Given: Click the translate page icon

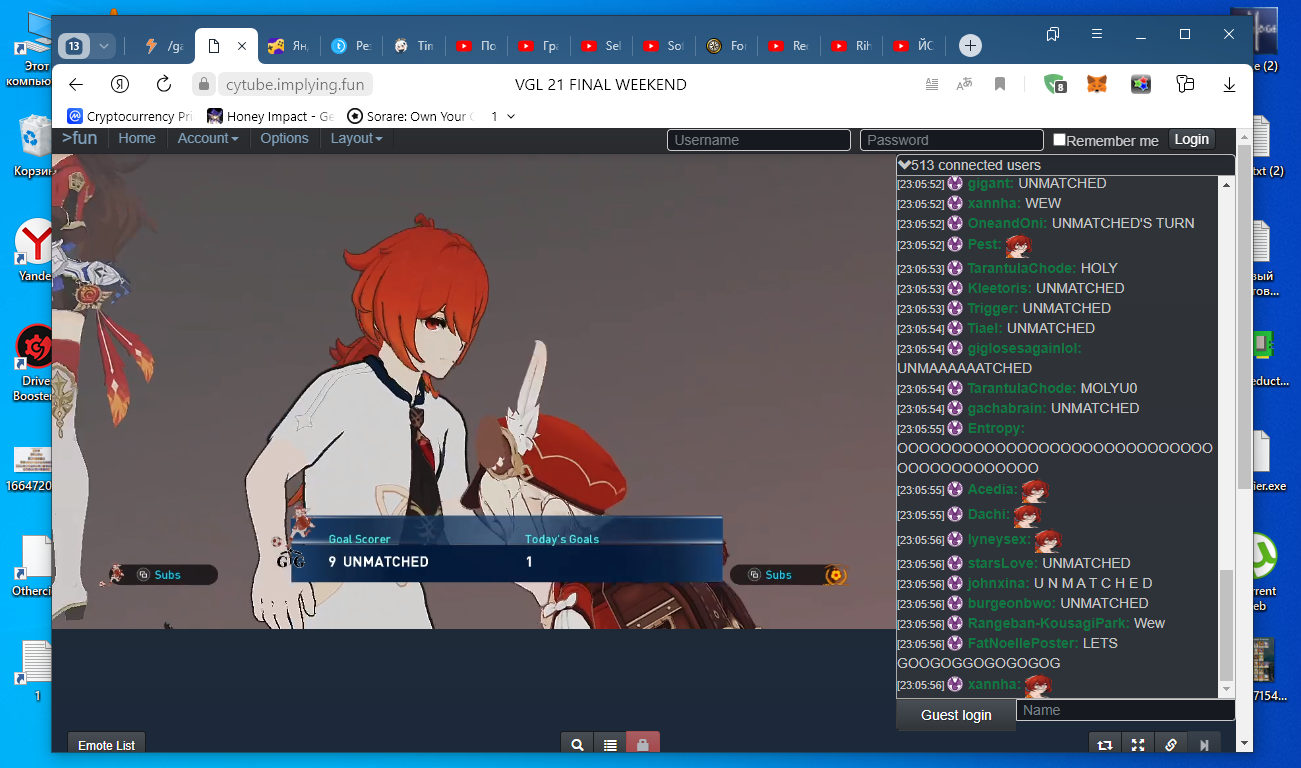Looking at the screenshot, I should pos(965,84).
